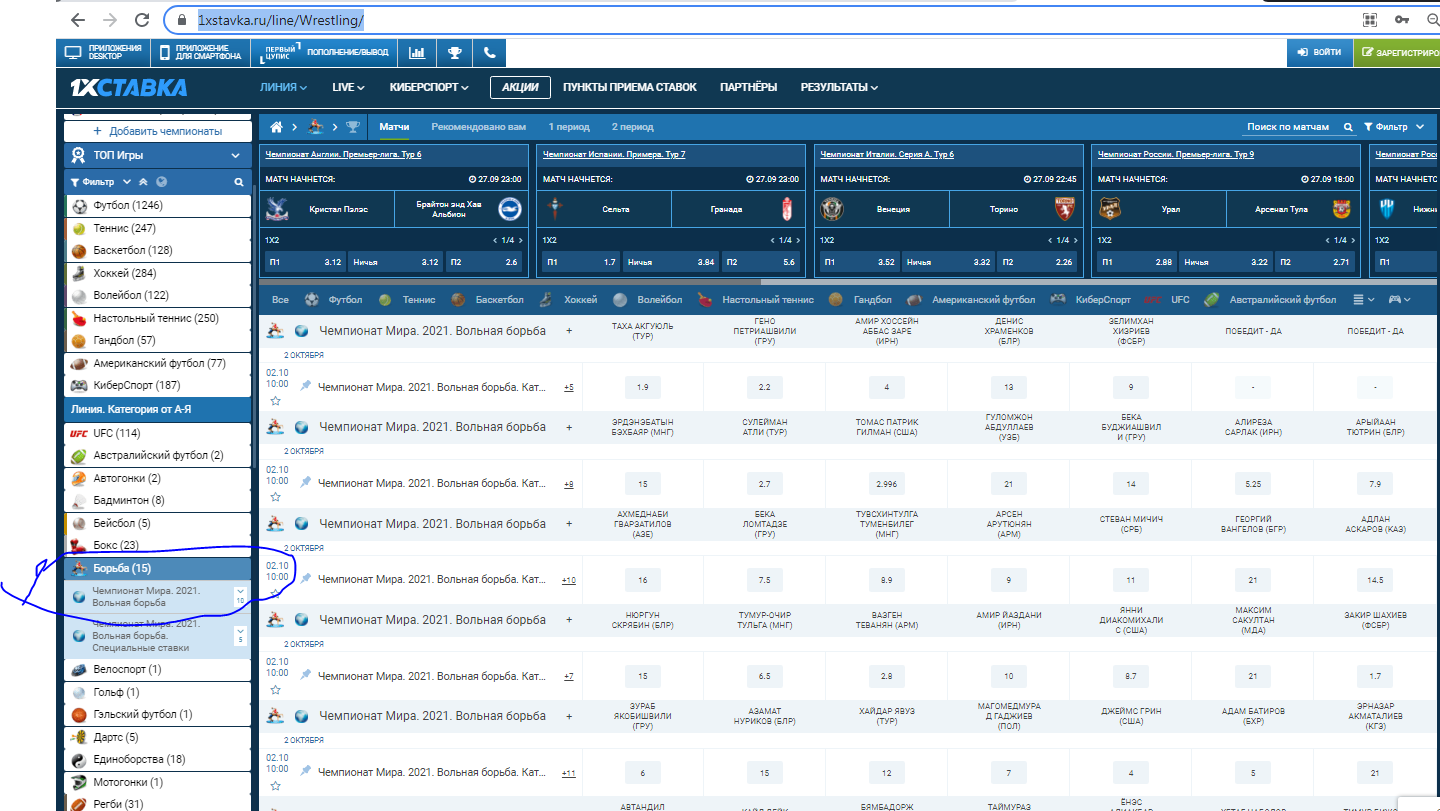The width and height of the screenshot is (1440, 811).
Task: Click the pin icon in the +5 match row
Action: click(305, 386)
